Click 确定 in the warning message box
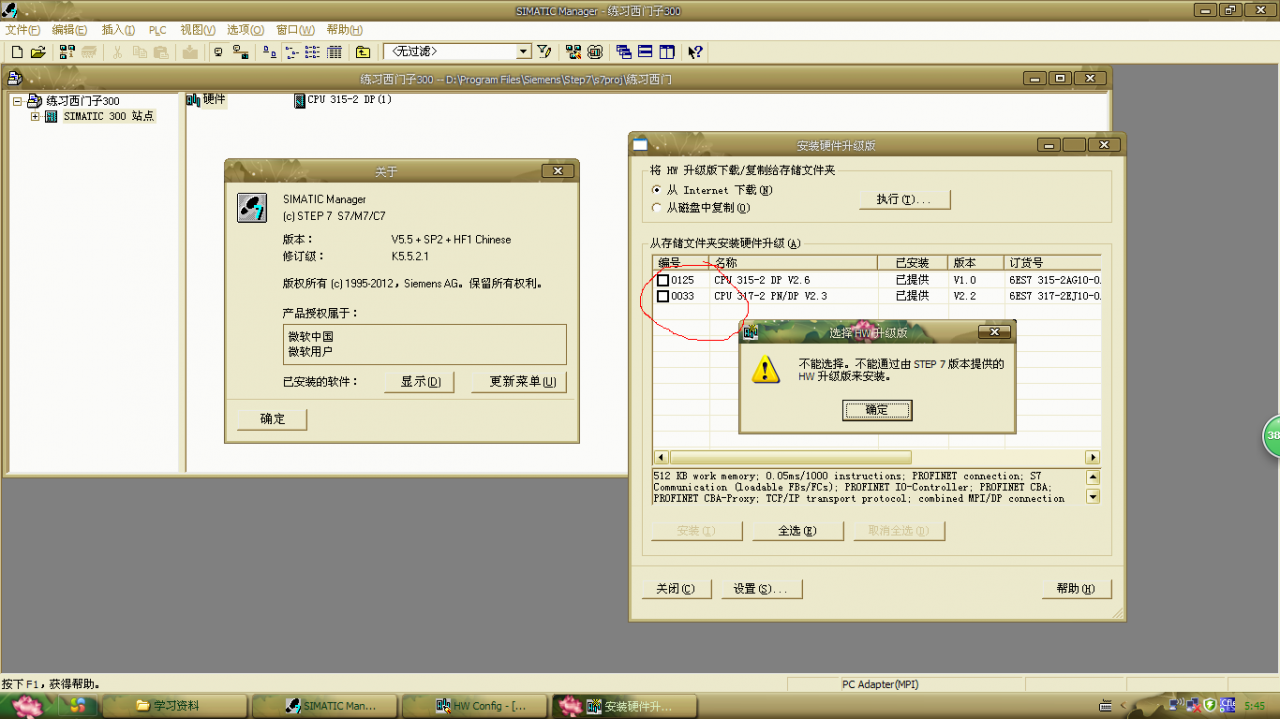Viewport: 1280px width, 719px height. click(x=876, y=410)
